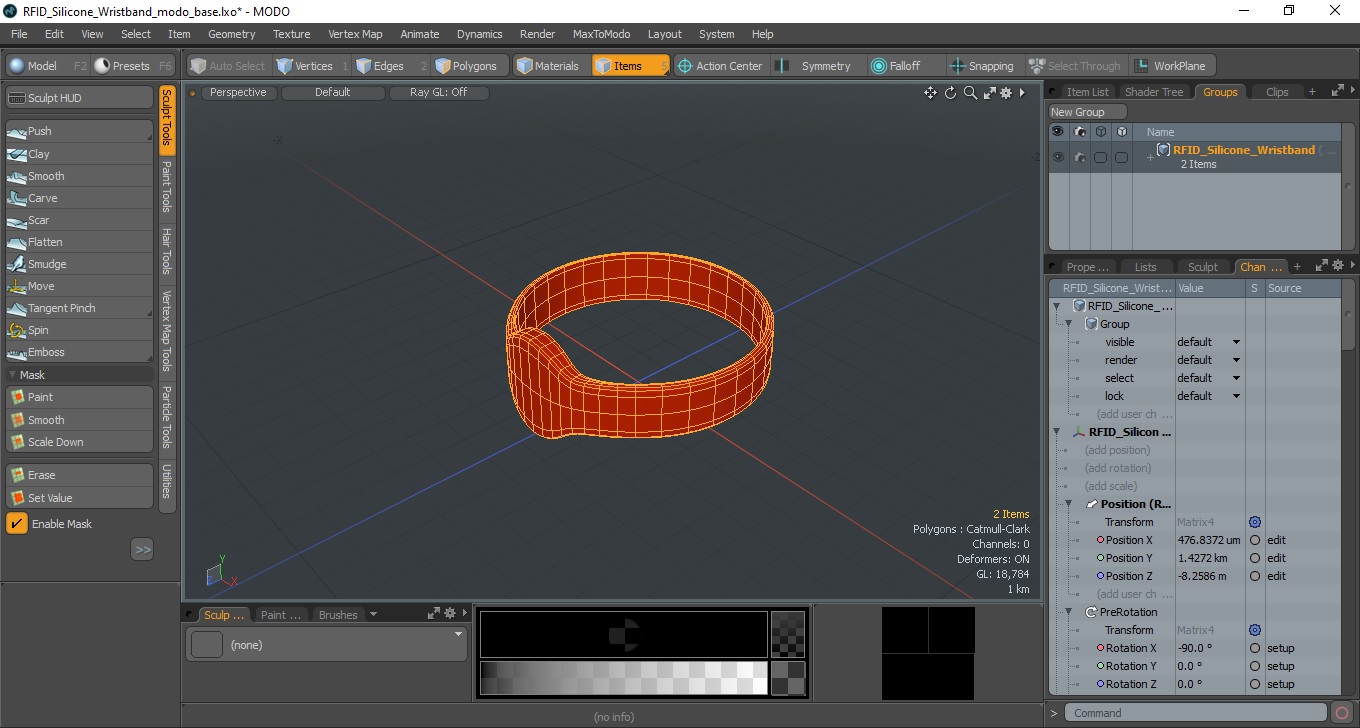Choose the mask Scale Down tool
Screen dimensions: 1360x728
[x=79, y=442]
